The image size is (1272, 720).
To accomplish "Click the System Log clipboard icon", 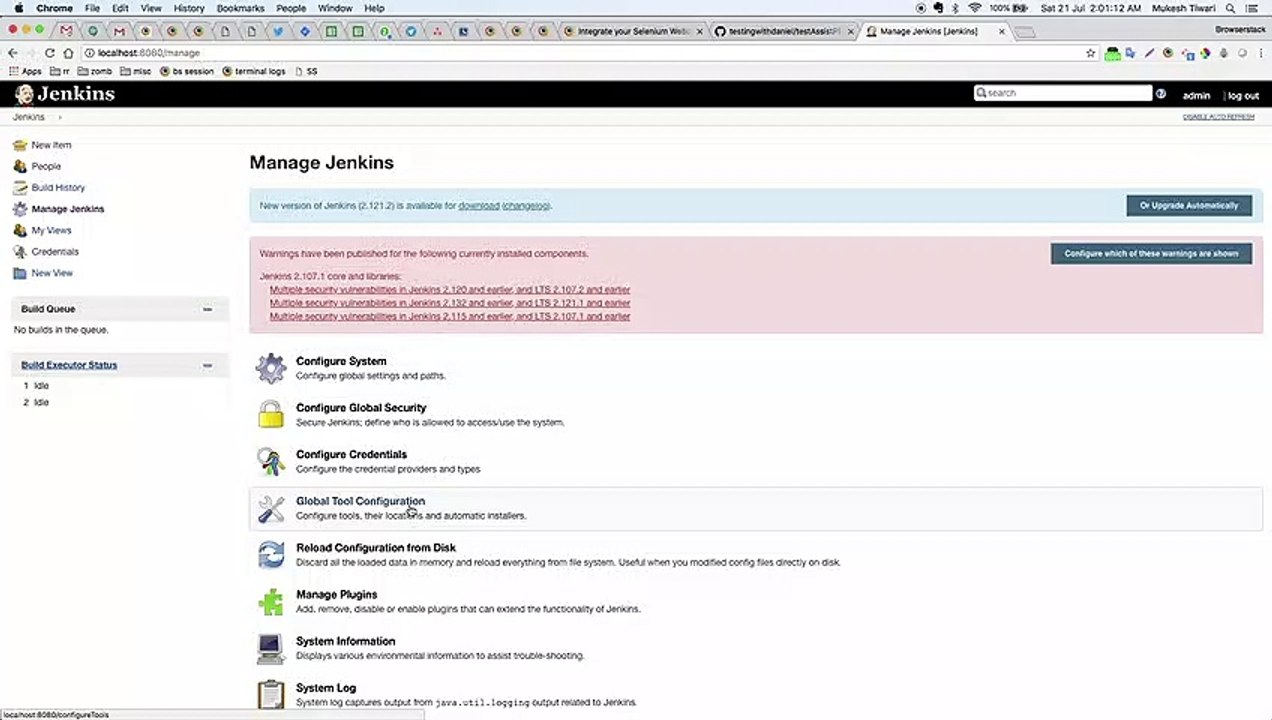I will point(271,694).
